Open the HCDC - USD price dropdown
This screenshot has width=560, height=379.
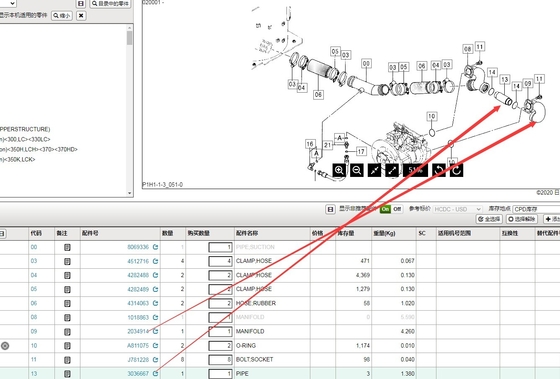(x=458, y=209)
